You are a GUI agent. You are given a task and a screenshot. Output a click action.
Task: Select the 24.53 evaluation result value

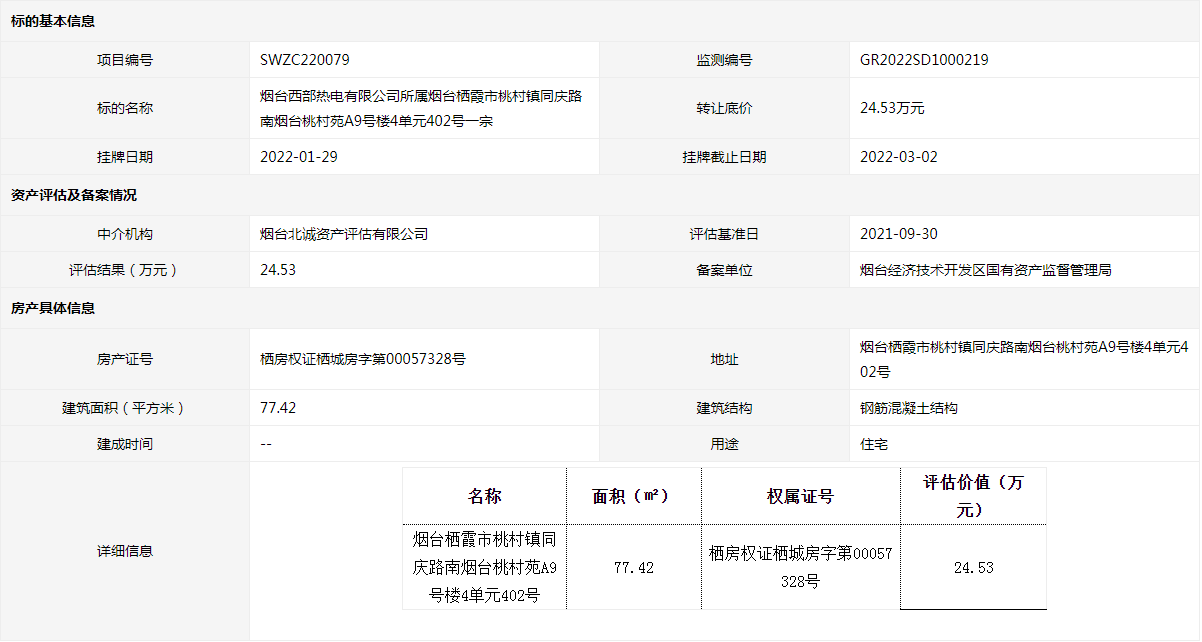(x=278, y=270)
